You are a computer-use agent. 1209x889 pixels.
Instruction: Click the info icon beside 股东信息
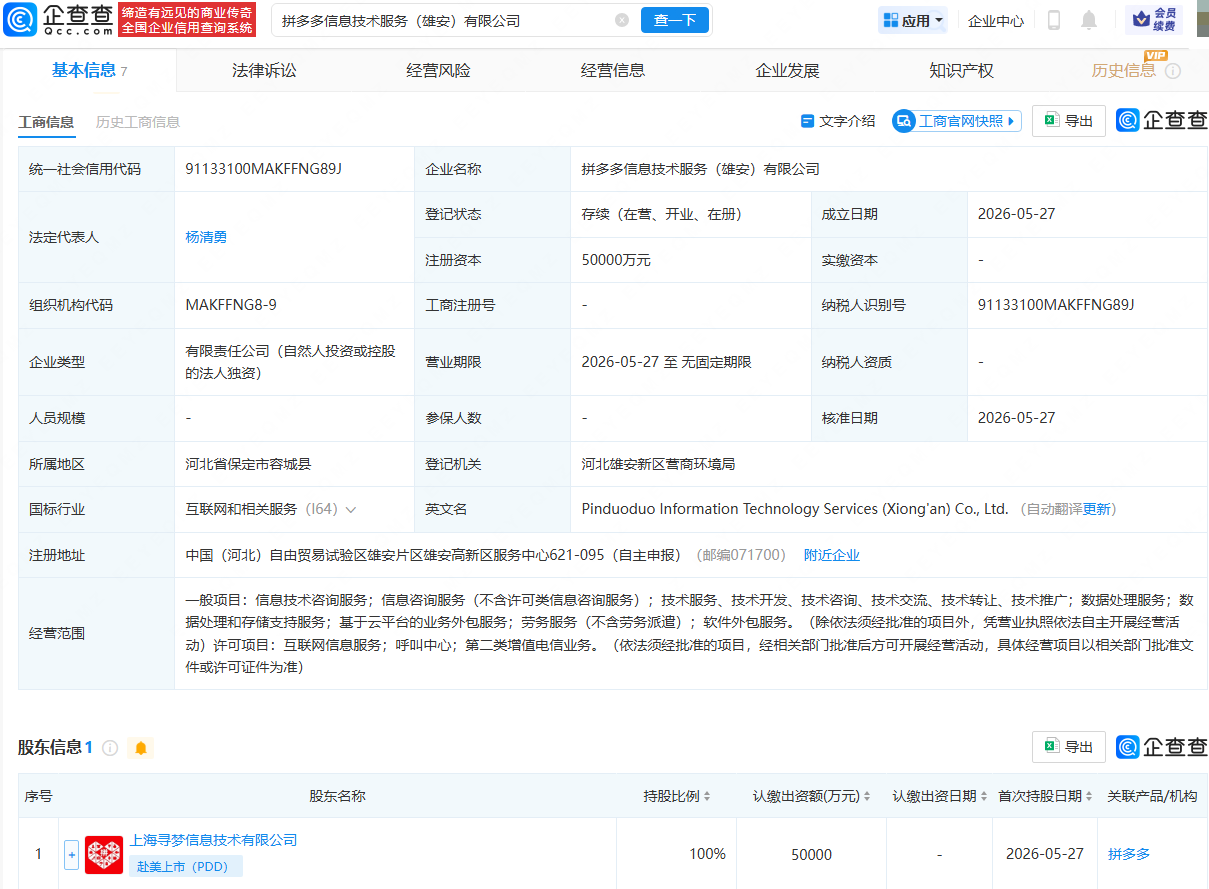[110, 748]
